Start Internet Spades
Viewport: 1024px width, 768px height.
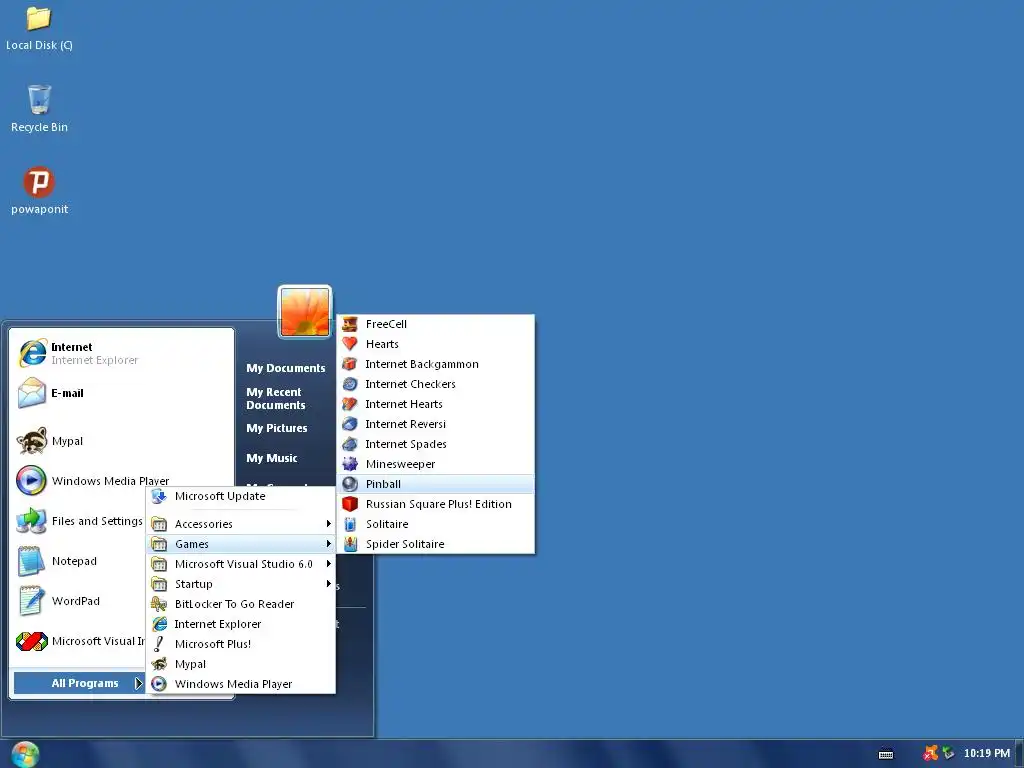[x=436, y=444]
